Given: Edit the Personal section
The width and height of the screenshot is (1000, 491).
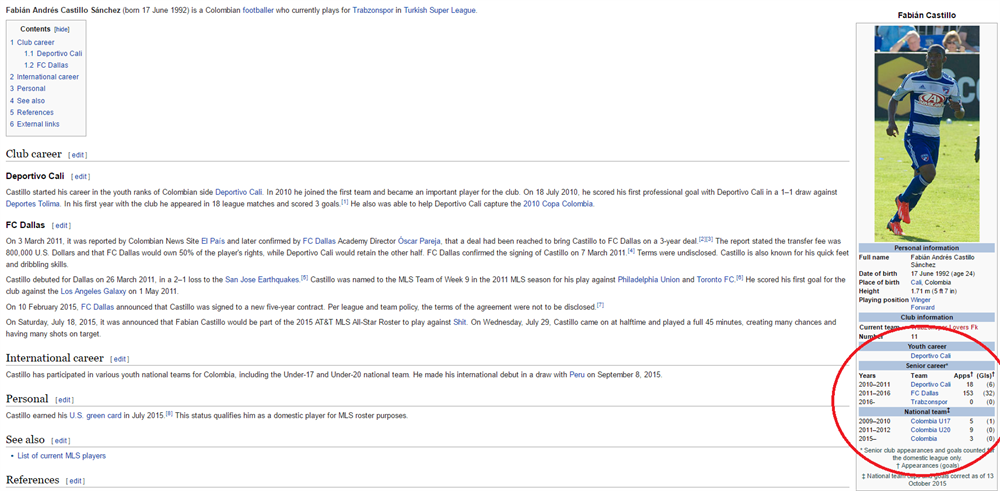Looking at the screenshot, I should [x=65, y=400].
